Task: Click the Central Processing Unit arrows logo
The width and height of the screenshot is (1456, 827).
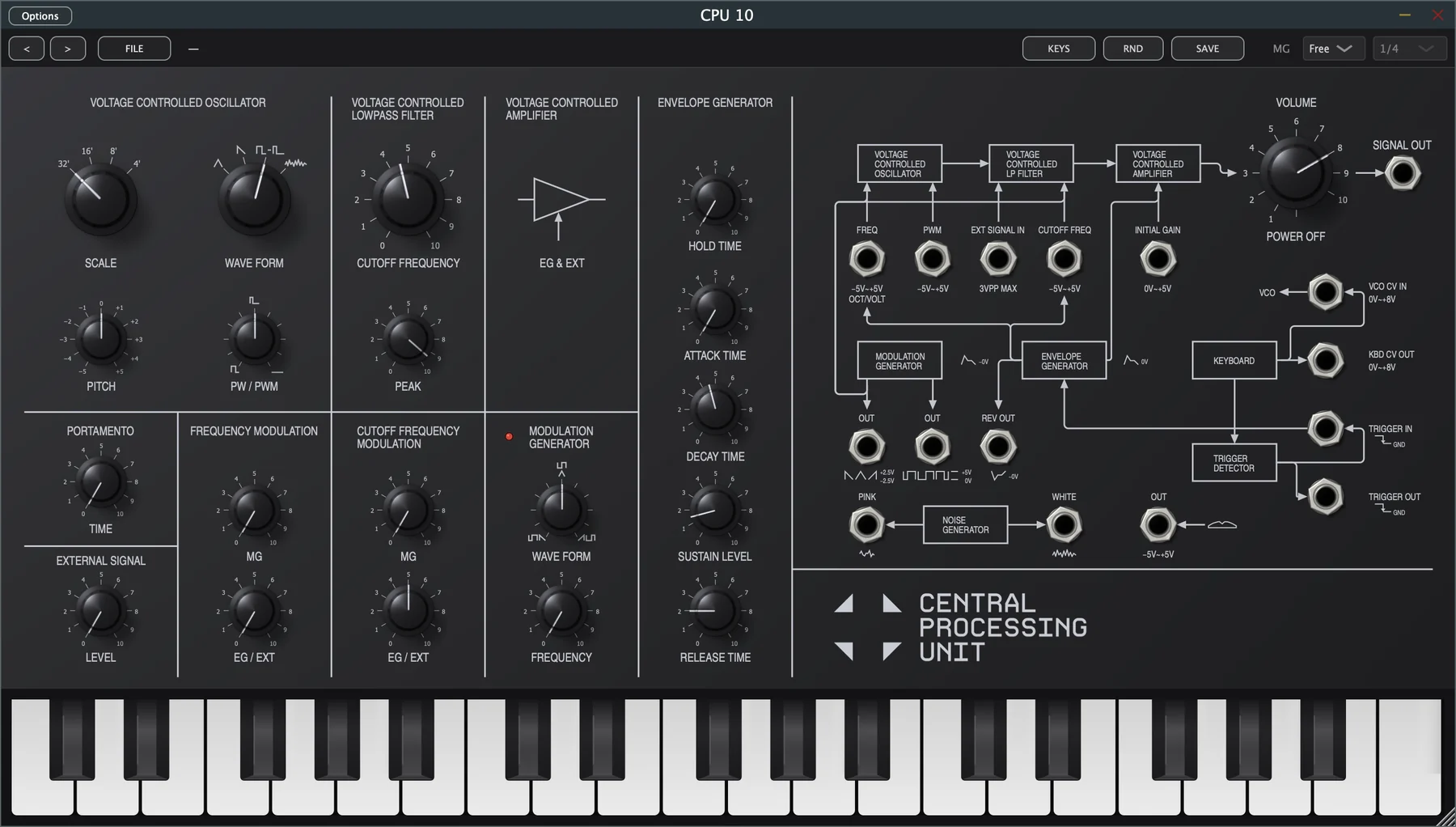Action: click(868, 627)
